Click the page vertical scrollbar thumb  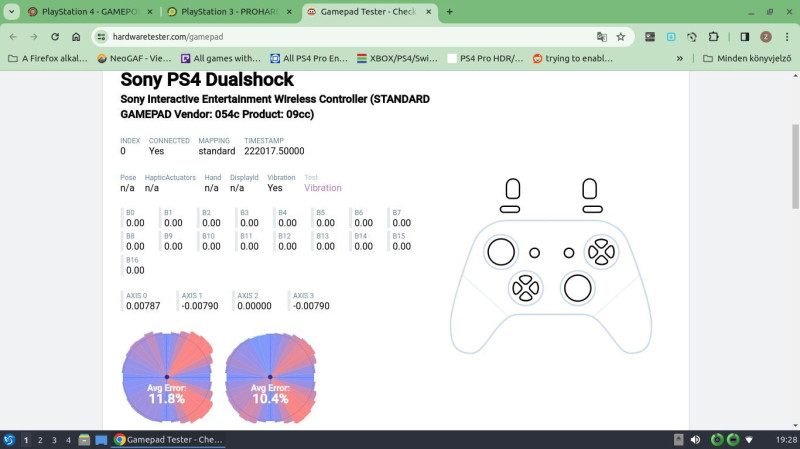click(795, 166)
